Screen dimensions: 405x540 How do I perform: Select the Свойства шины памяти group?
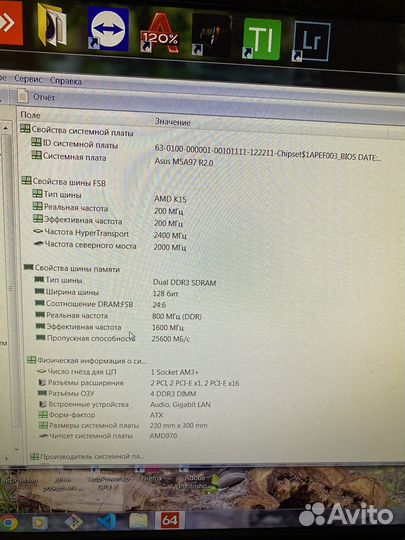click(72, 269)
